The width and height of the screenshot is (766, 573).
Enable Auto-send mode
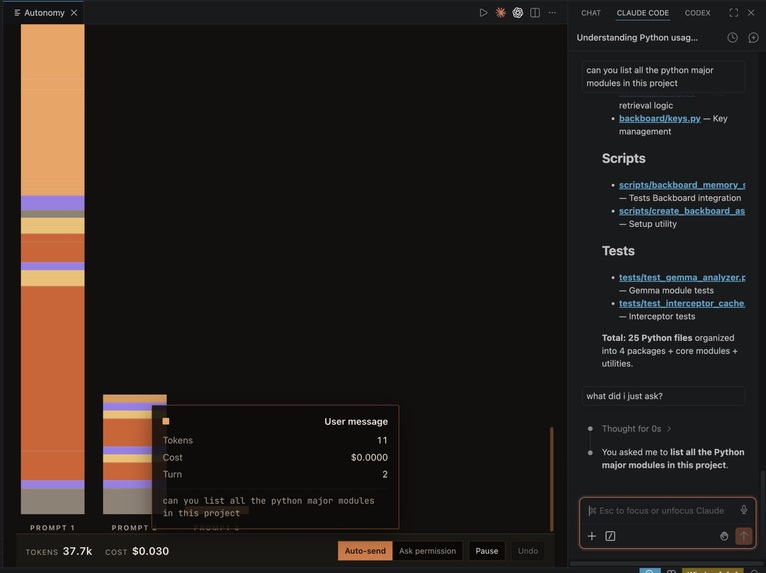tap(365, 551)
